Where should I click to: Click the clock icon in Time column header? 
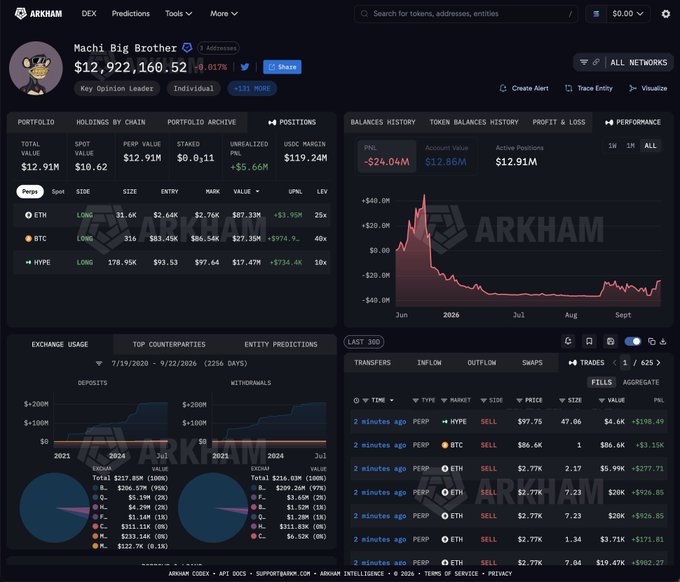point(356,400)
